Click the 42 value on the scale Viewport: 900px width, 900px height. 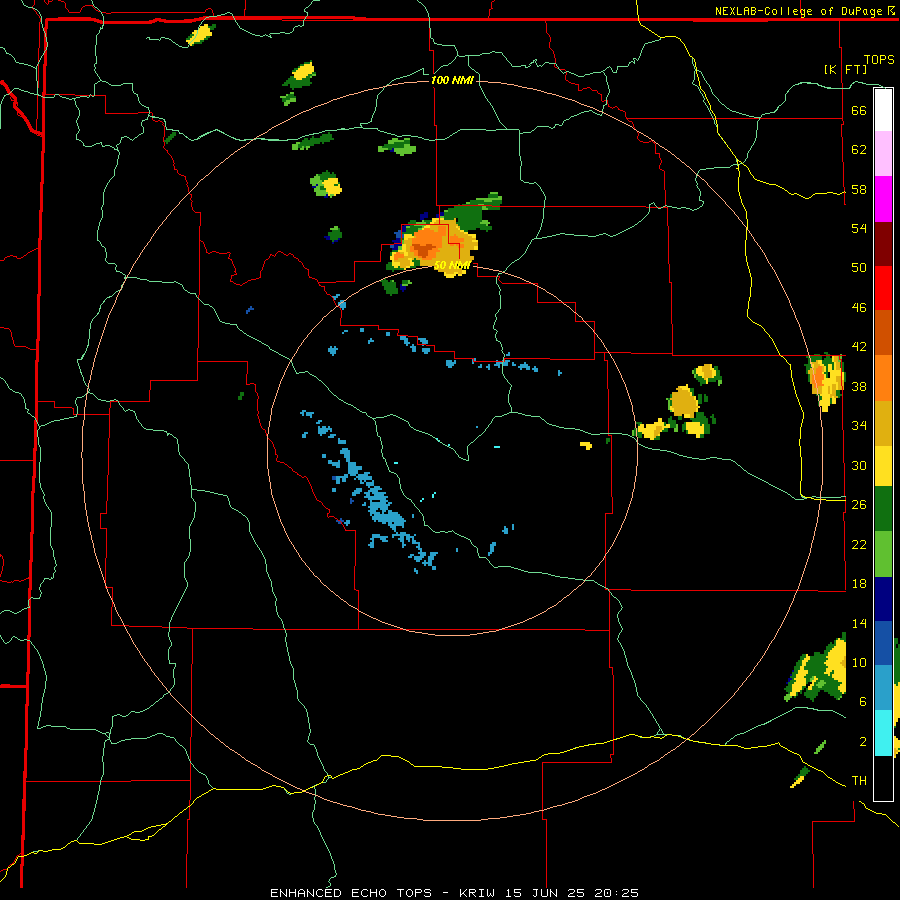(859, 347)
